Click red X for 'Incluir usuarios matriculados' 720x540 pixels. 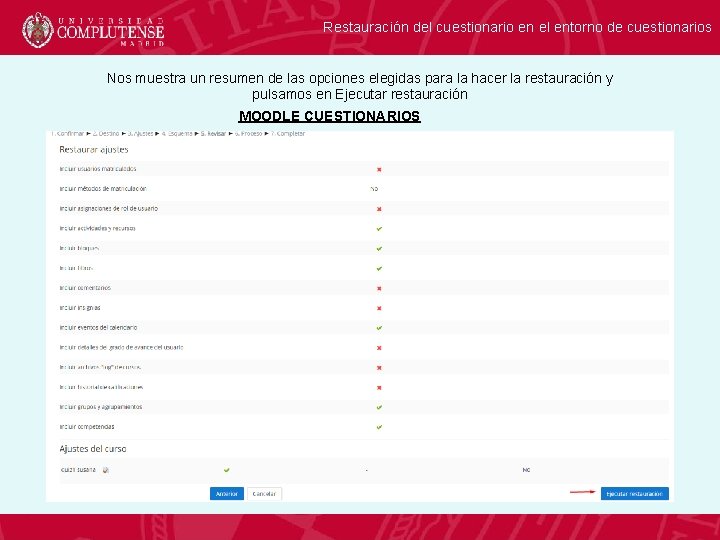pos(379,169)
